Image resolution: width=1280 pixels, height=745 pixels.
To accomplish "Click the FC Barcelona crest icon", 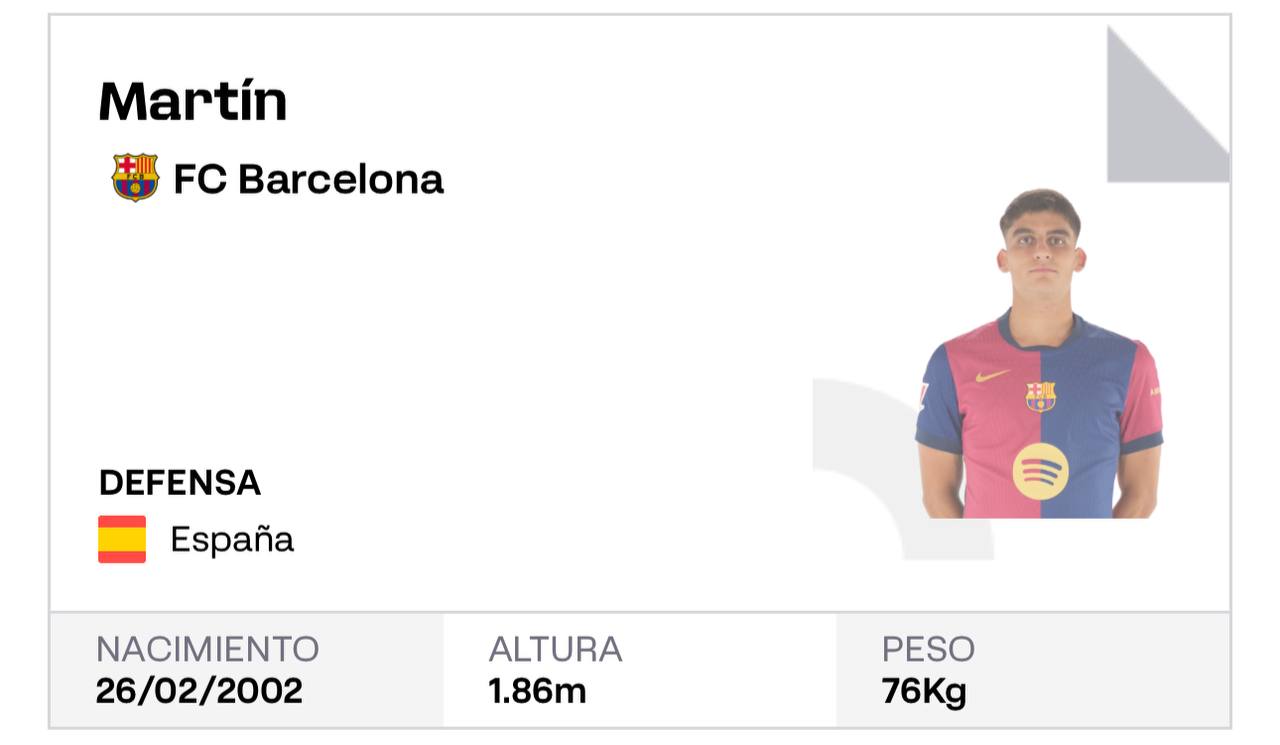I will 135,178.
